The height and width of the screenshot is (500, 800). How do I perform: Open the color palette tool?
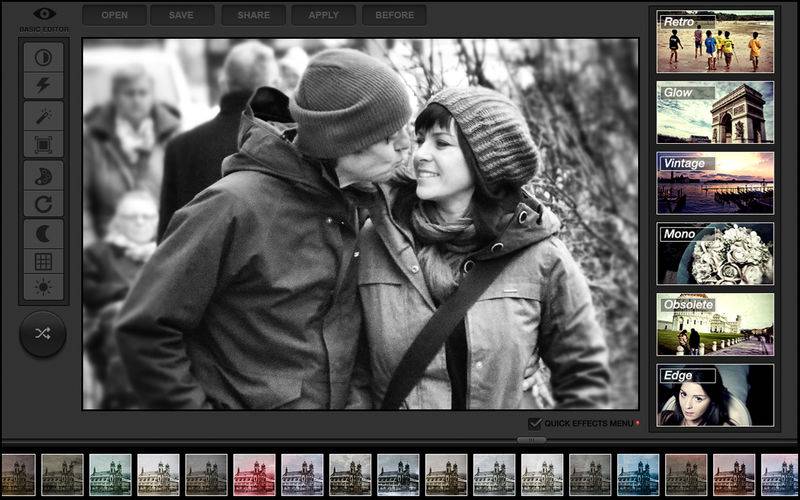[x=43, y=176]
